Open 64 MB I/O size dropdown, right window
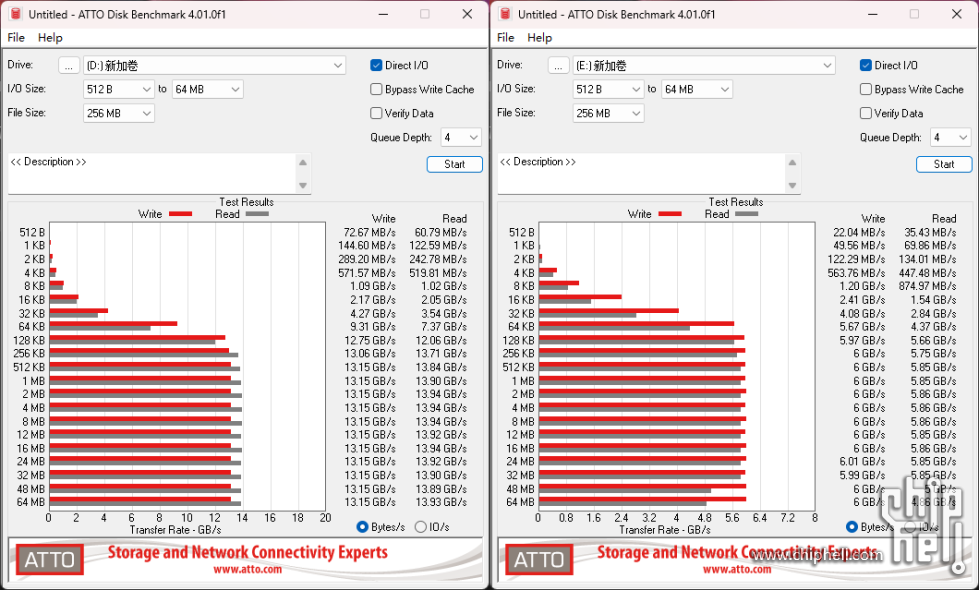This screenshot has height=590, width=979. pos(697,89)
